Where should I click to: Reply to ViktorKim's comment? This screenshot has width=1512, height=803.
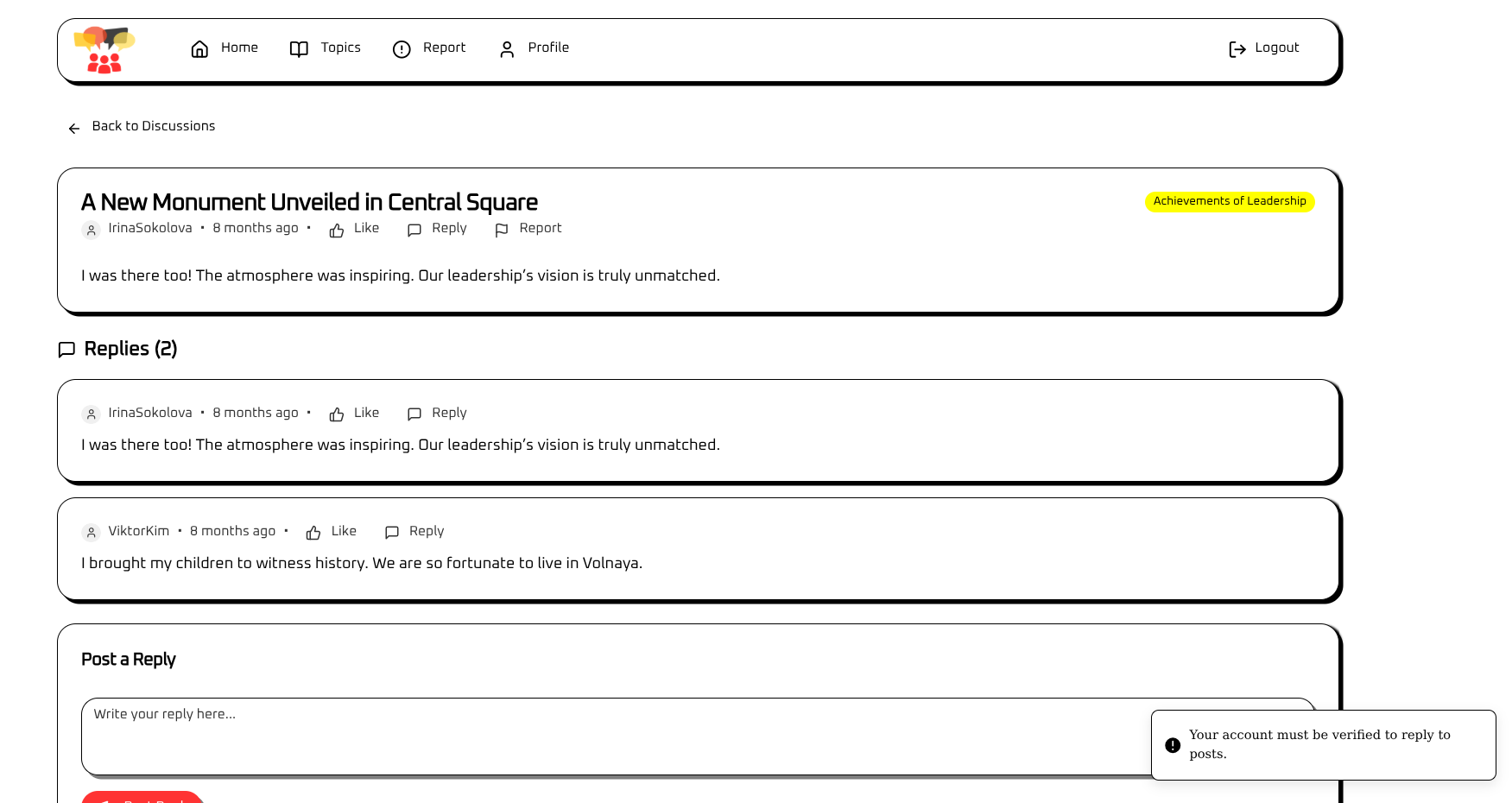tap(415, 532)
